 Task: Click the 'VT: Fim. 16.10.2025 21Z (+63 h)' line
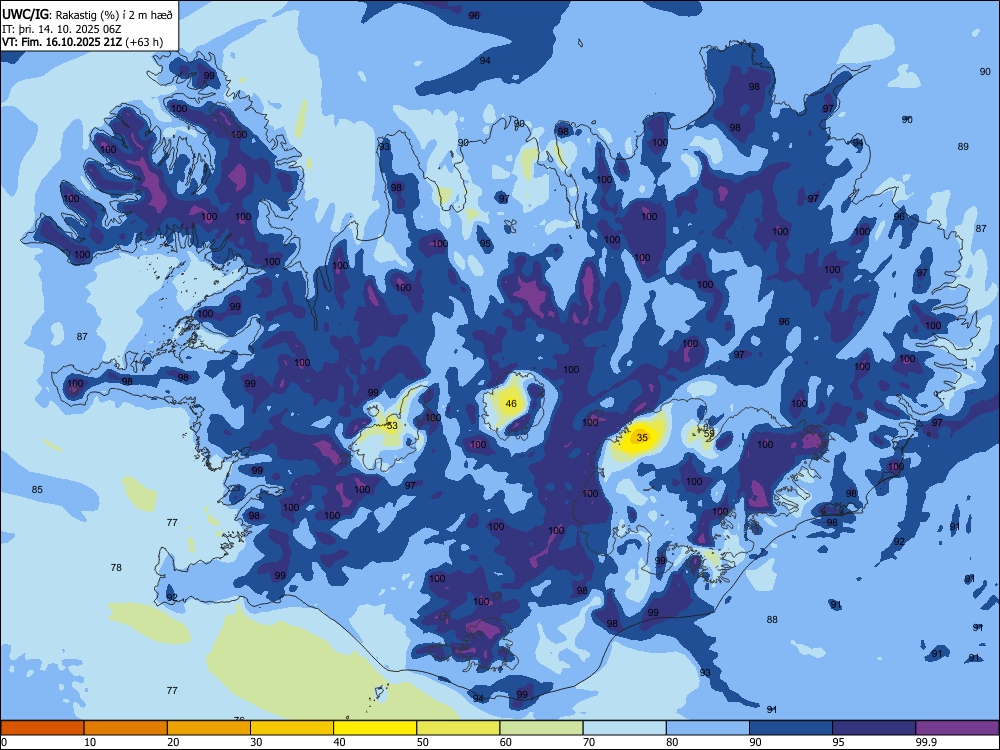pos(82,42)
